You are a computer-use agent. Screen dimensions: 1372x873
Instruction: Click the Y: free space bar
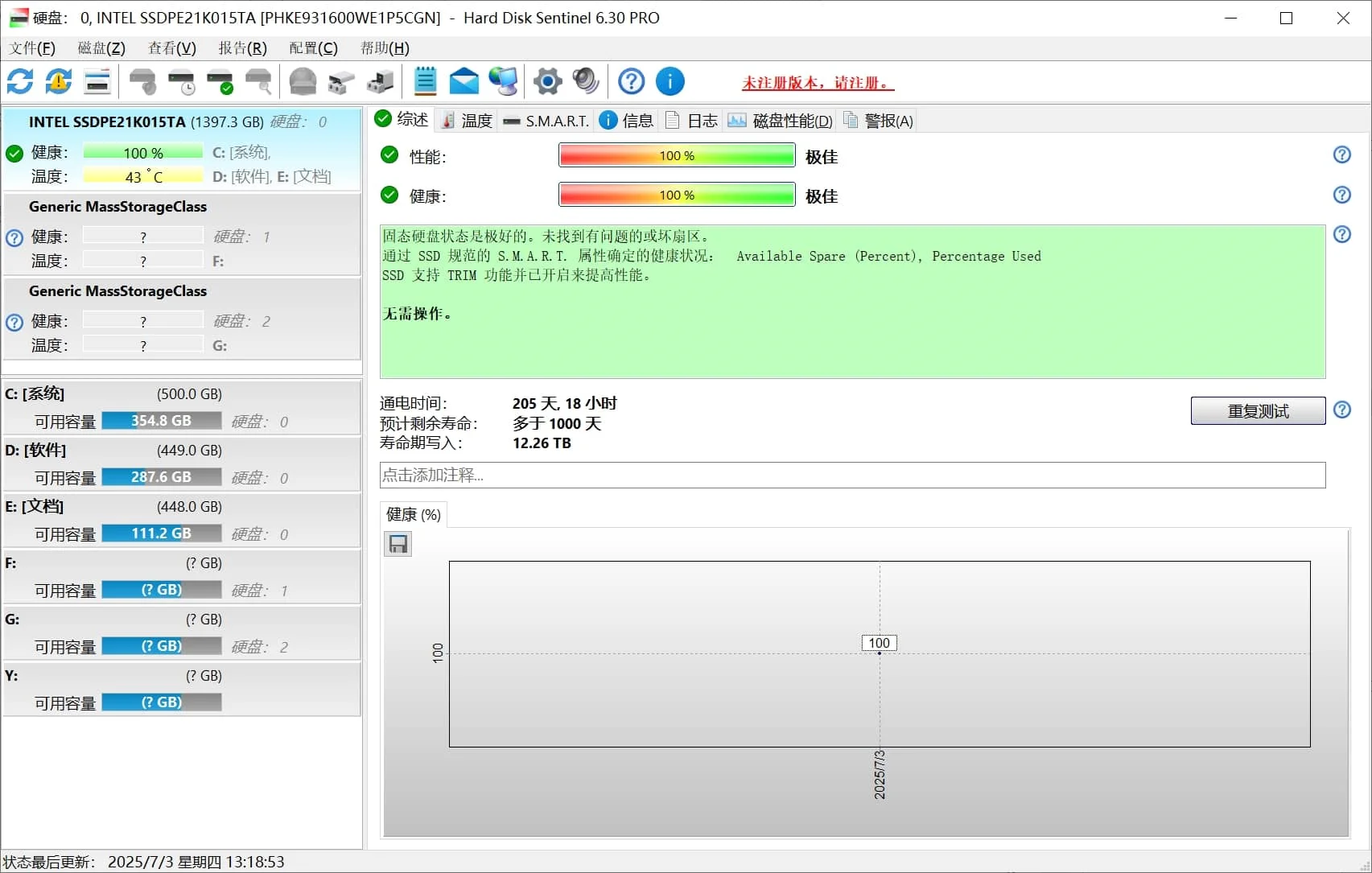coord(161,702)
